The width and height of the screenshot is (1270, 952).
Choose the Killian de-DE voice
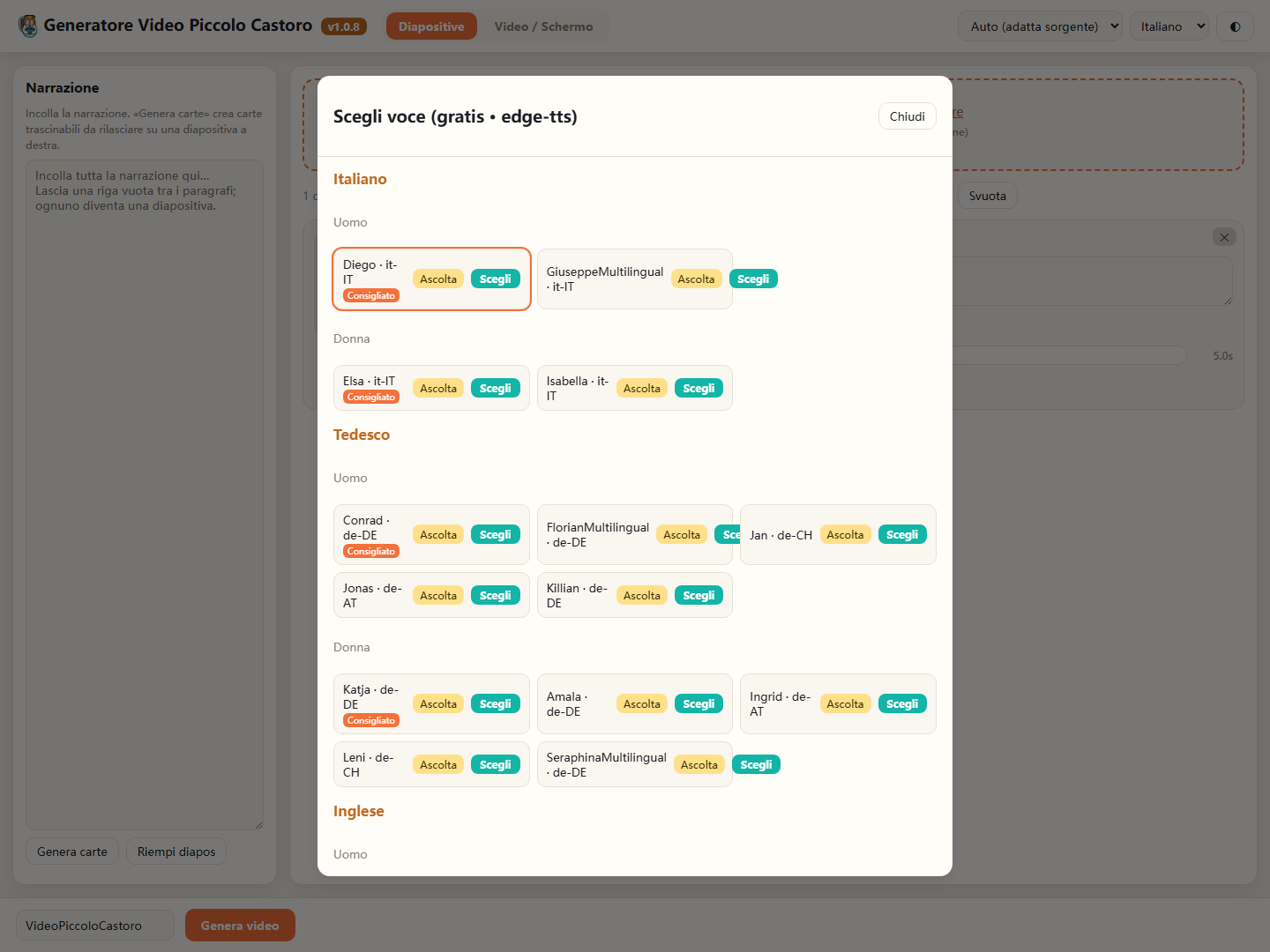pyautogui.click(x=698, y=596)
